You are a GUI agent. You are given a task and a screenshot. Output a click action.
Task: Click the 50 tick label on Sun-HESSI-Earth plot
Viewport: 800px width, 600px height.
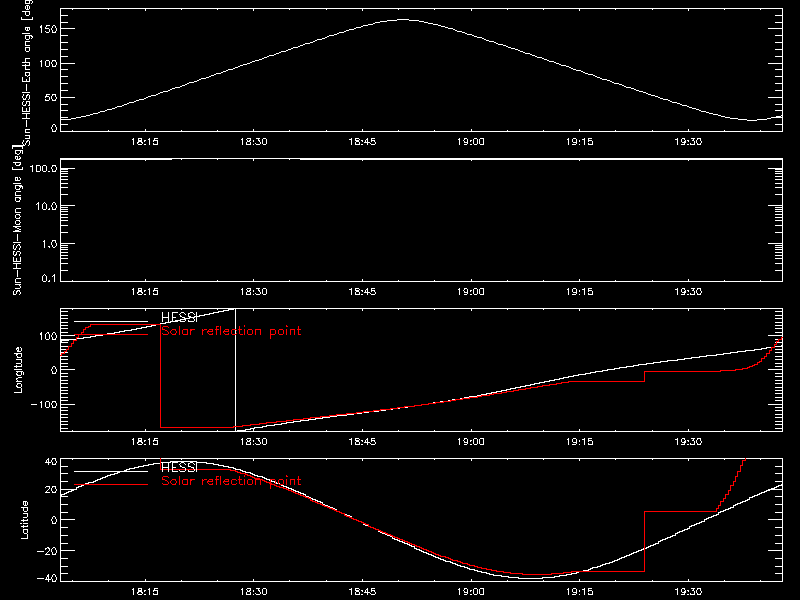click(51, 98)
